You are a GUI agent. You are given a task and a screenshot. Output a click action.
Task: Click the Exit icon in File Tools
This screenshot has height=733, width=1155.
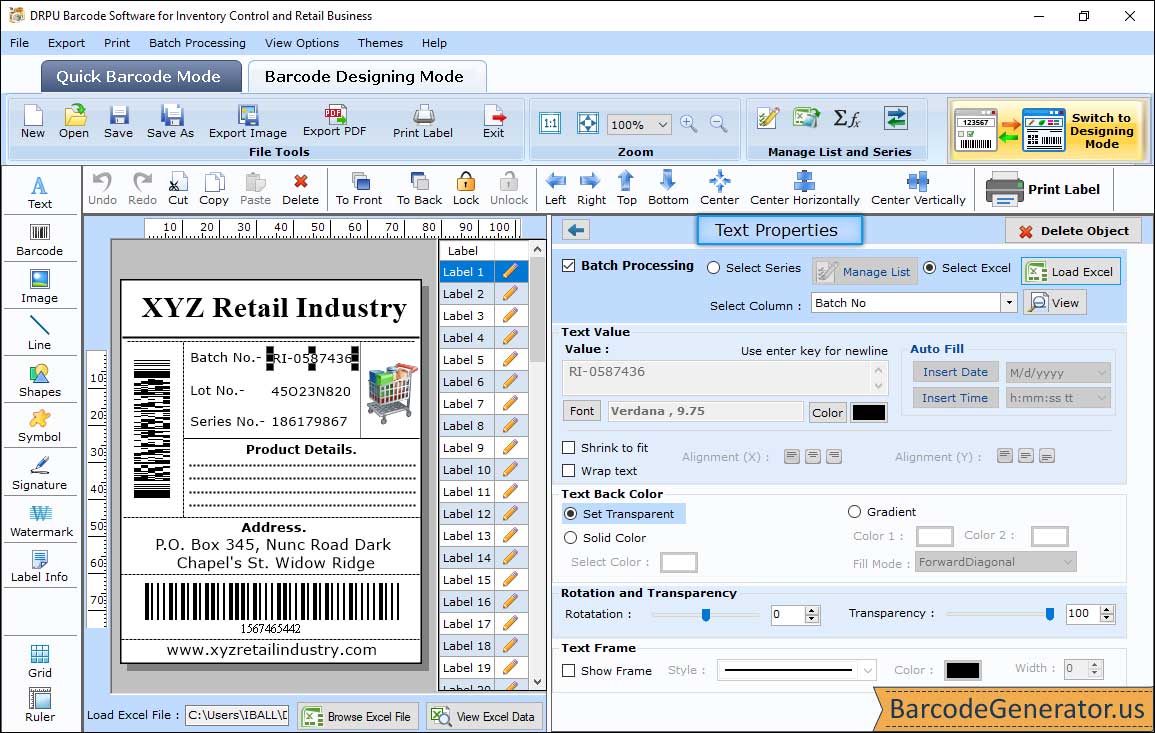494,122
